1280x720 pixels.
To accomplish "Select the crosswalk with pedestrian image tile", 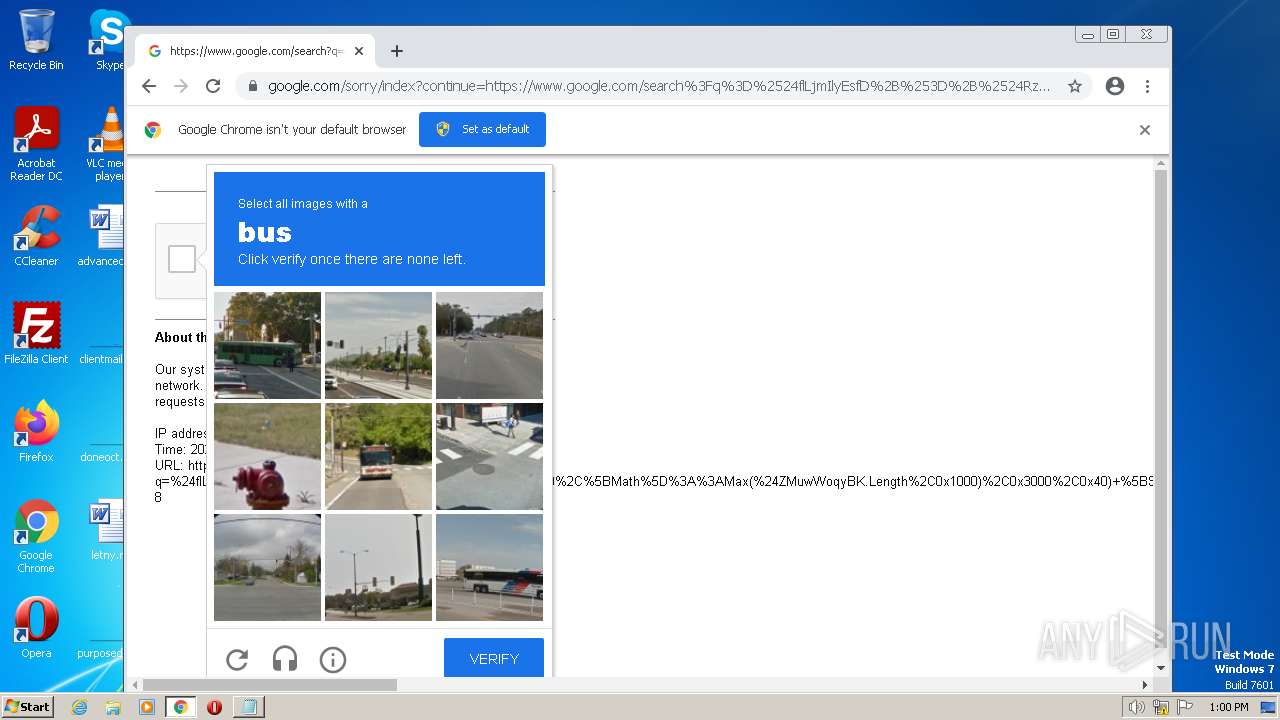I will [489, 456].
